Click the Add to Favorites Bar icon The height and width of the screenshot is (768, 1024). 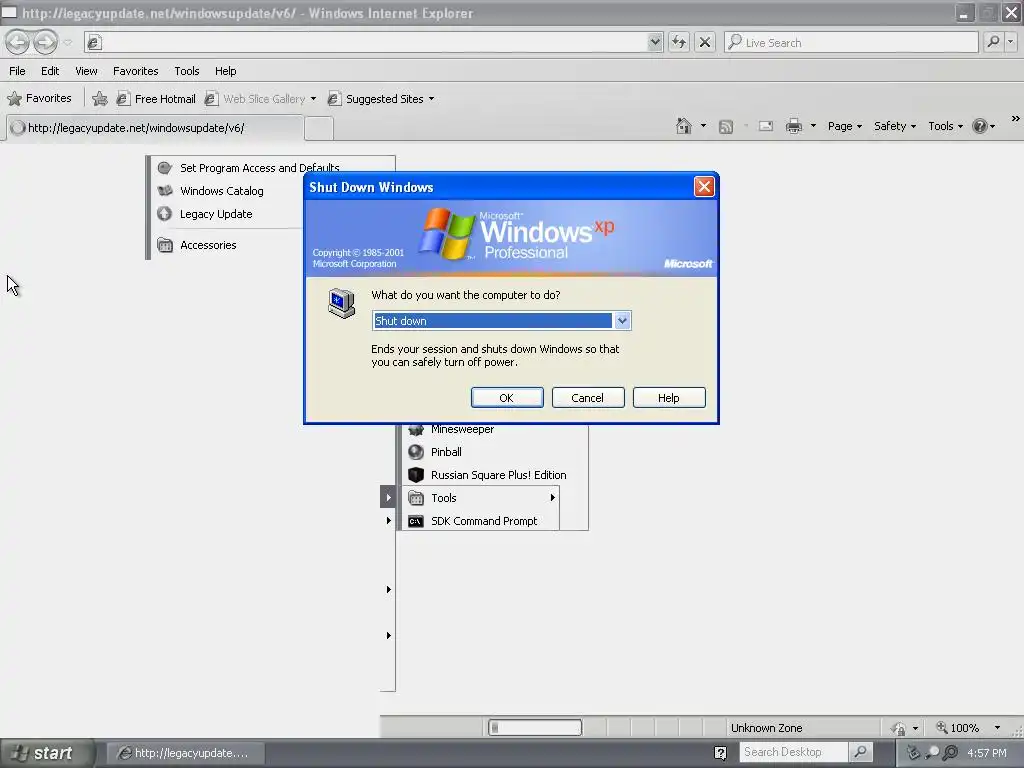[x=100, y=99]
